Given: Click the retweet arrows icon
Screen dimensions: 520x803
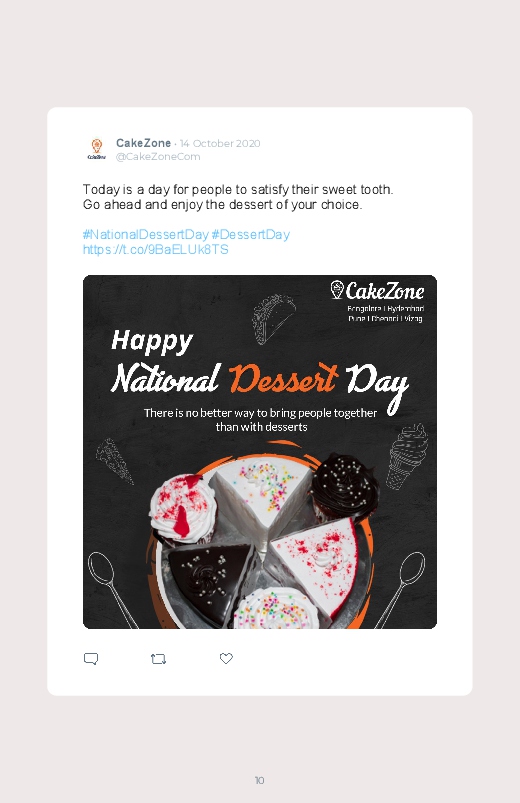Looking at the screenshot, I should pos(158,659).
